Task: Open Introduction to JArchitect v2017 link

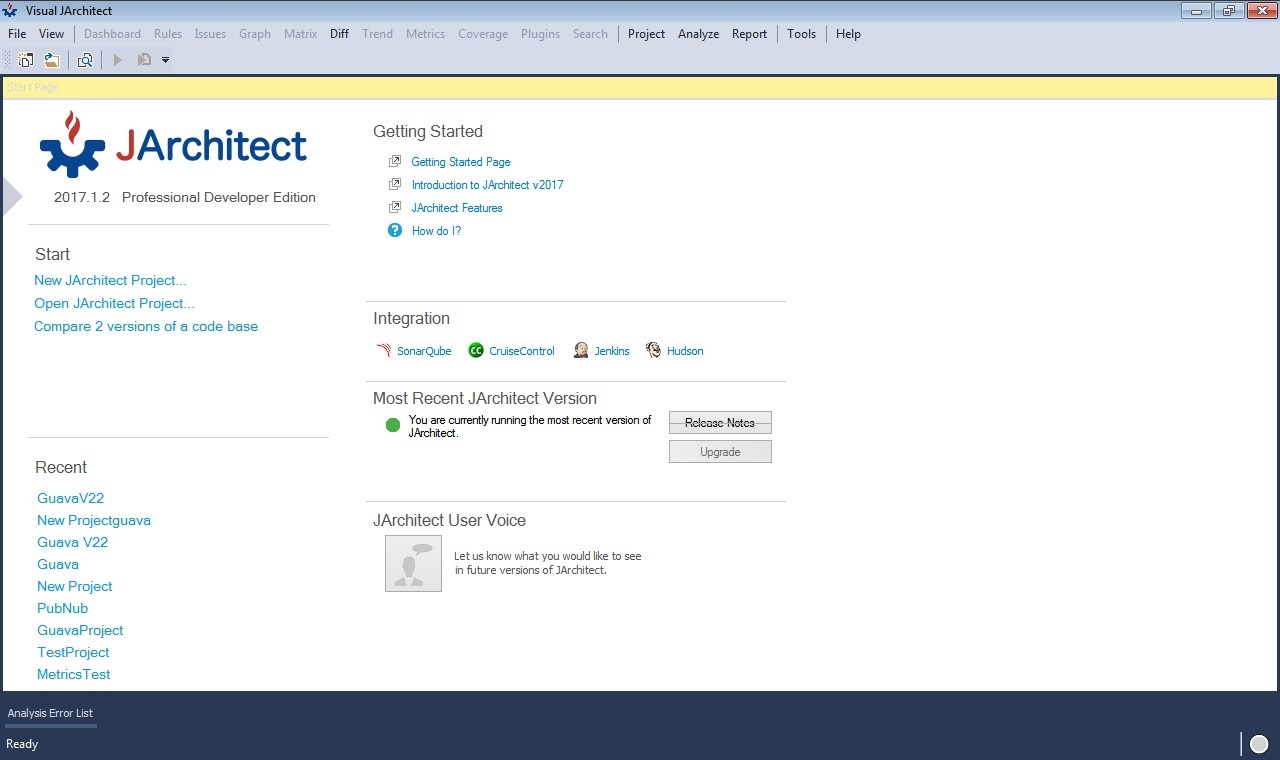Action: point(487,185)
